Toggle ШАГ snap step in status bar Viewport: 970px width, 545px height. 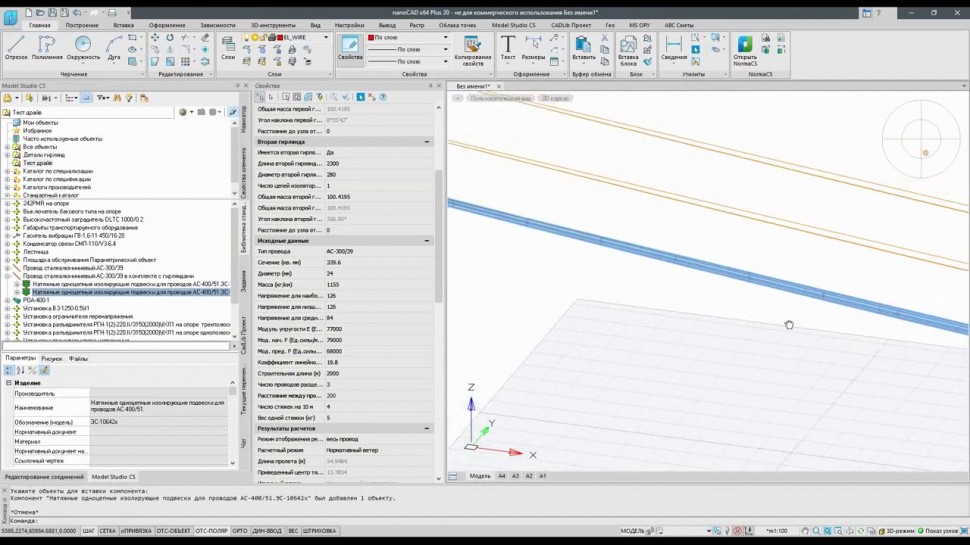pyautogui.click(x=88, y=531)
